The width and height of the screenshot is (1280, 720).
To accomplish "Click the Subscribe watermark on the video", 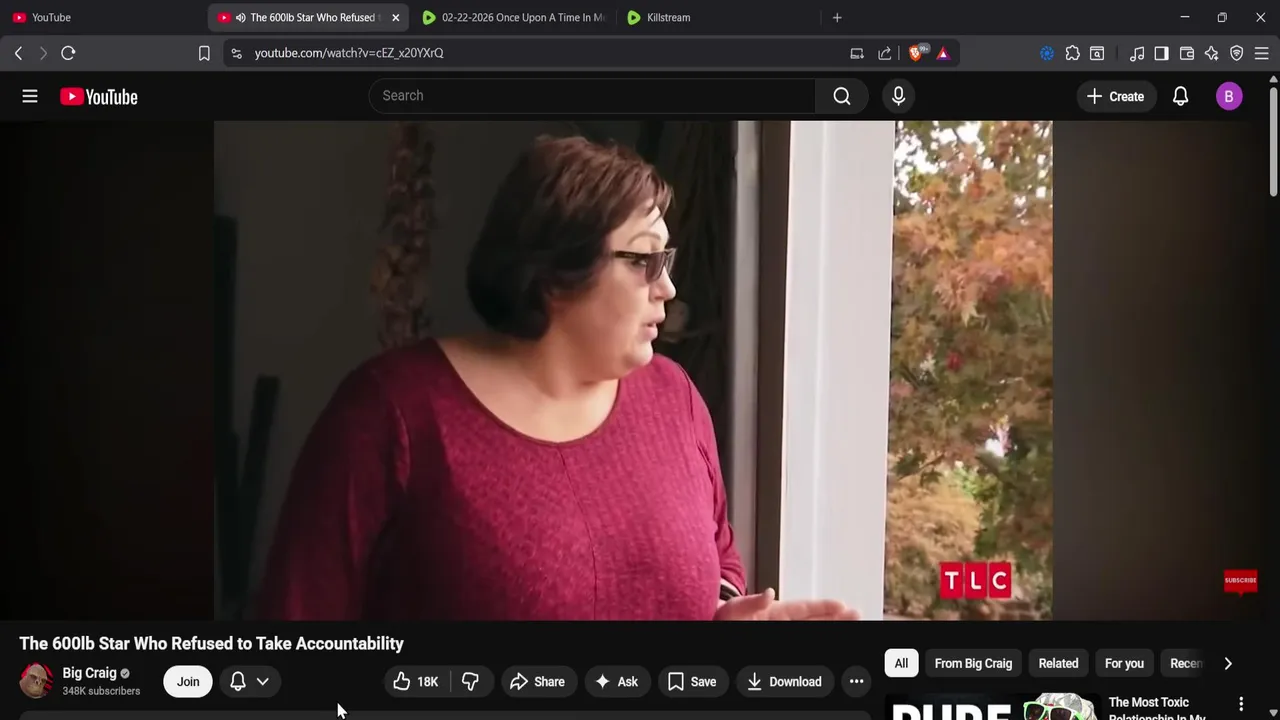I will coord(1240,581).
